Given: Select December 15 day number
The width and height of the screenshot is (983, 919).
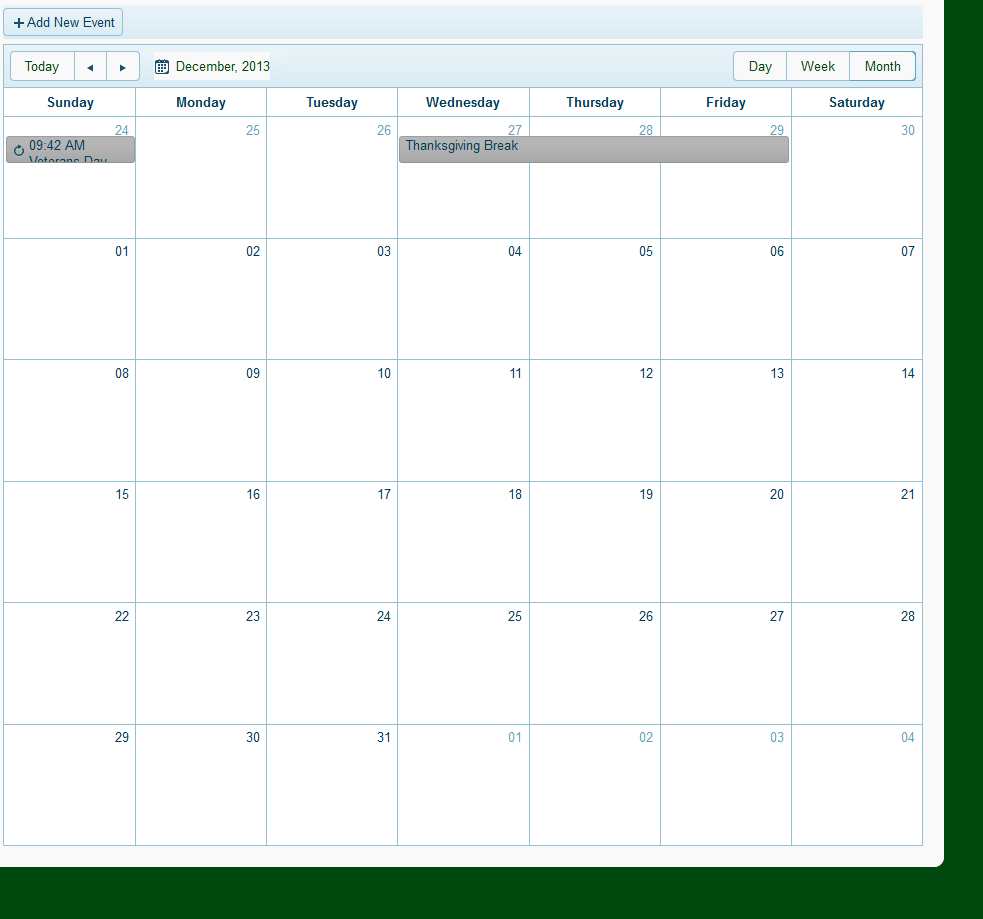Looking at the screenshot, I should click(x=122, y=495).
